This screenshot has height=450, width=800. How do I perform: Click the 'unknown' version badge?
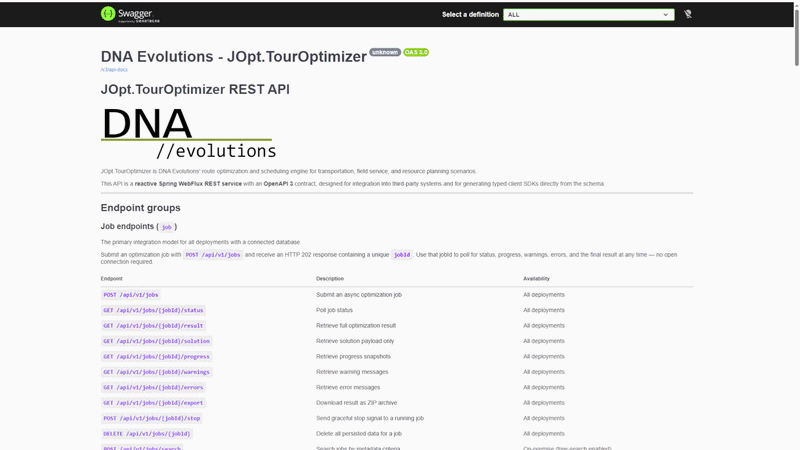[x=385, y=52]
